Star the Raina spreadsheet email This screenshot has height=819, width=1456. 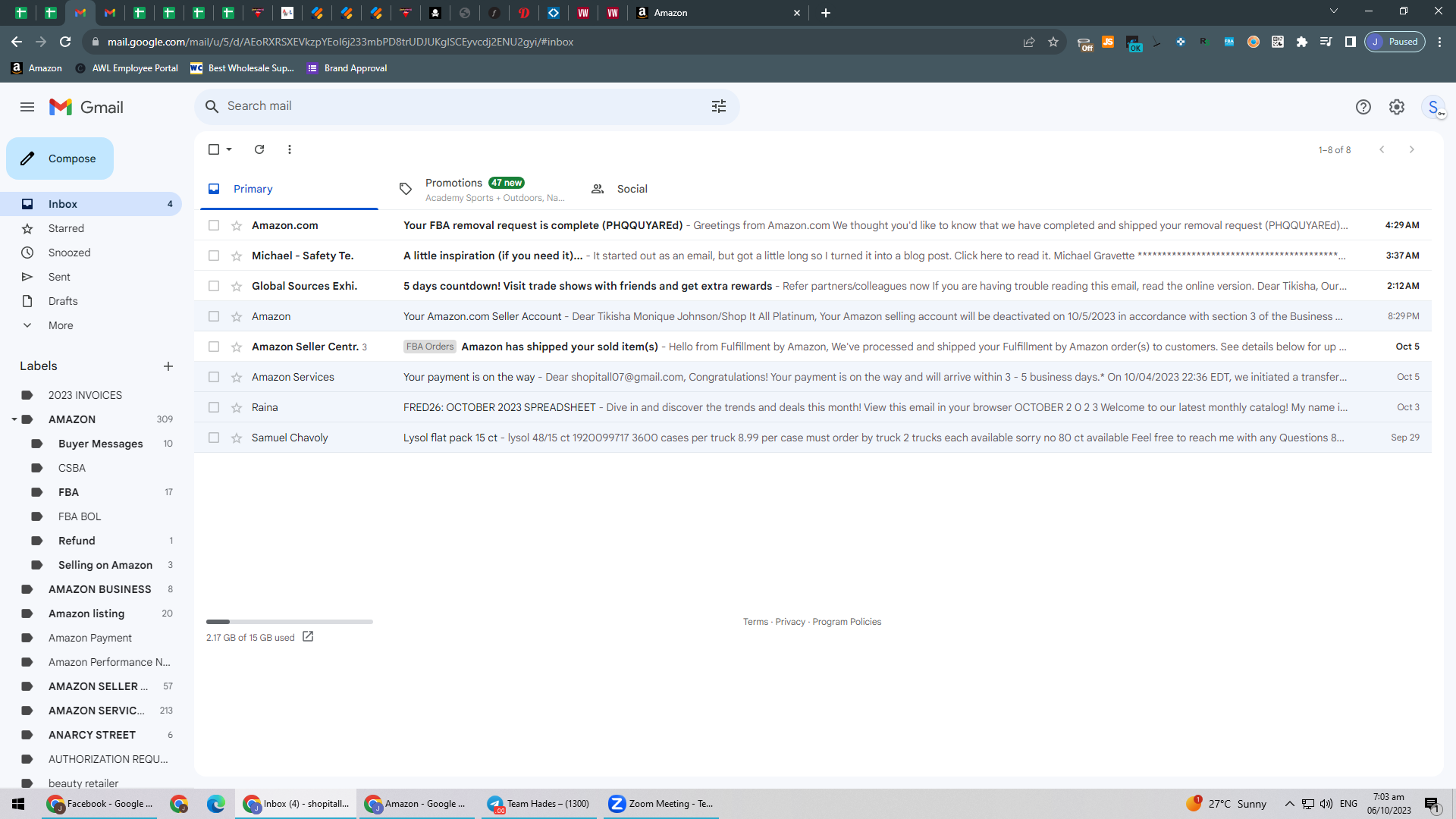[237, 407]
